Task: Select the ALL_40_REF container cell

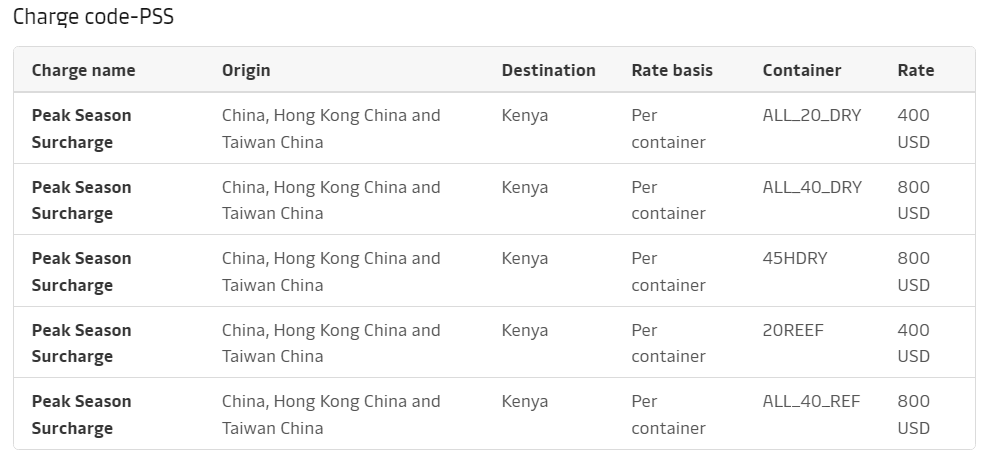Action: [x=811, y=401]
